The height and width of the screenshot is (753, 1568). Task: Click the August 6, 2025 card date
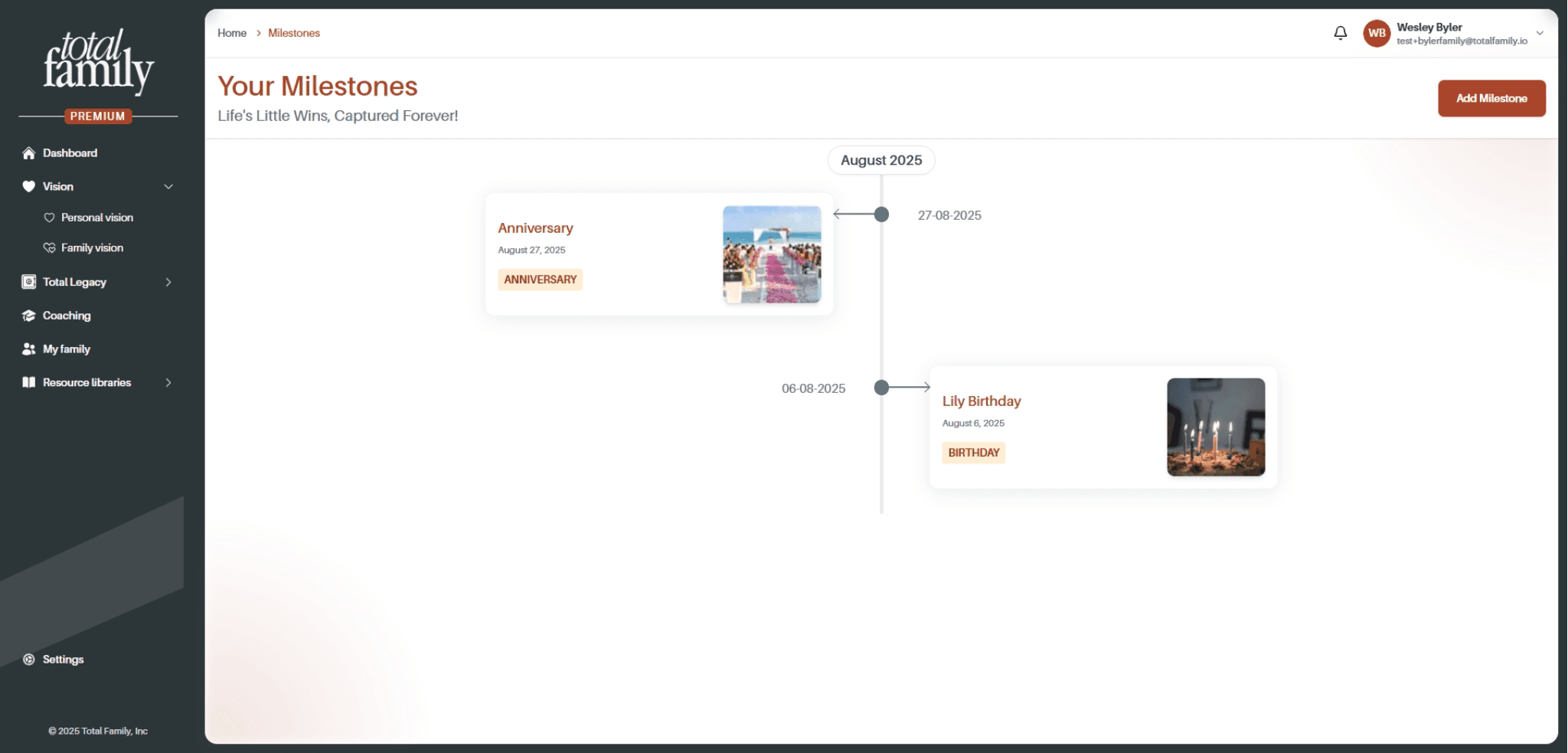973,424
